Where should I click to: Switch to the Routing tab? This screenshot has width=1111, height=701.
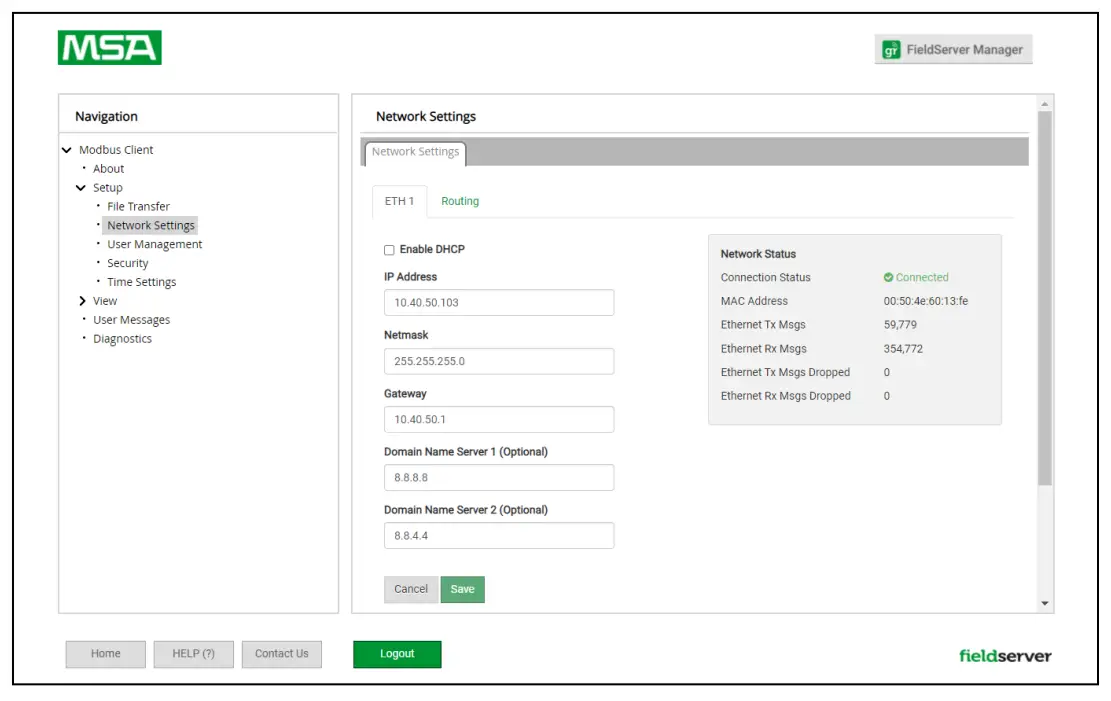[460, 201]
